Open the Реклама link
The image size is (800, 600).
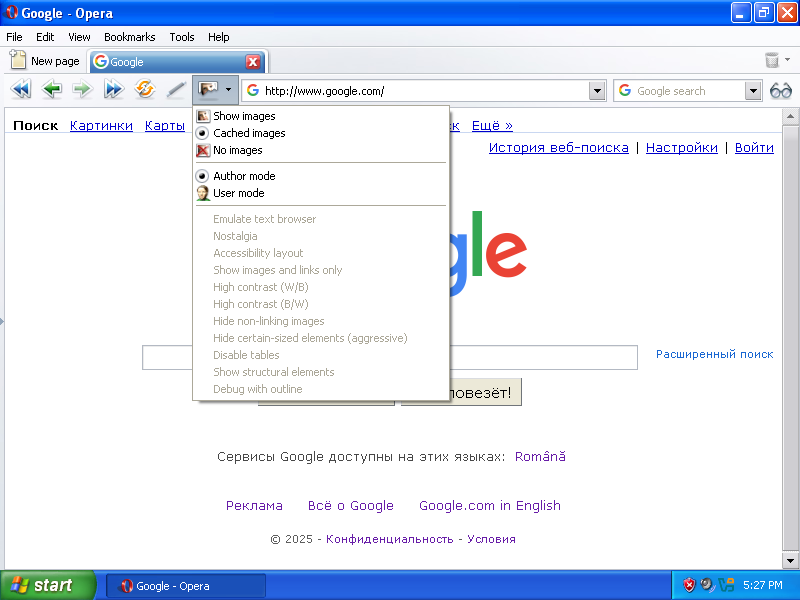[254, 505]
